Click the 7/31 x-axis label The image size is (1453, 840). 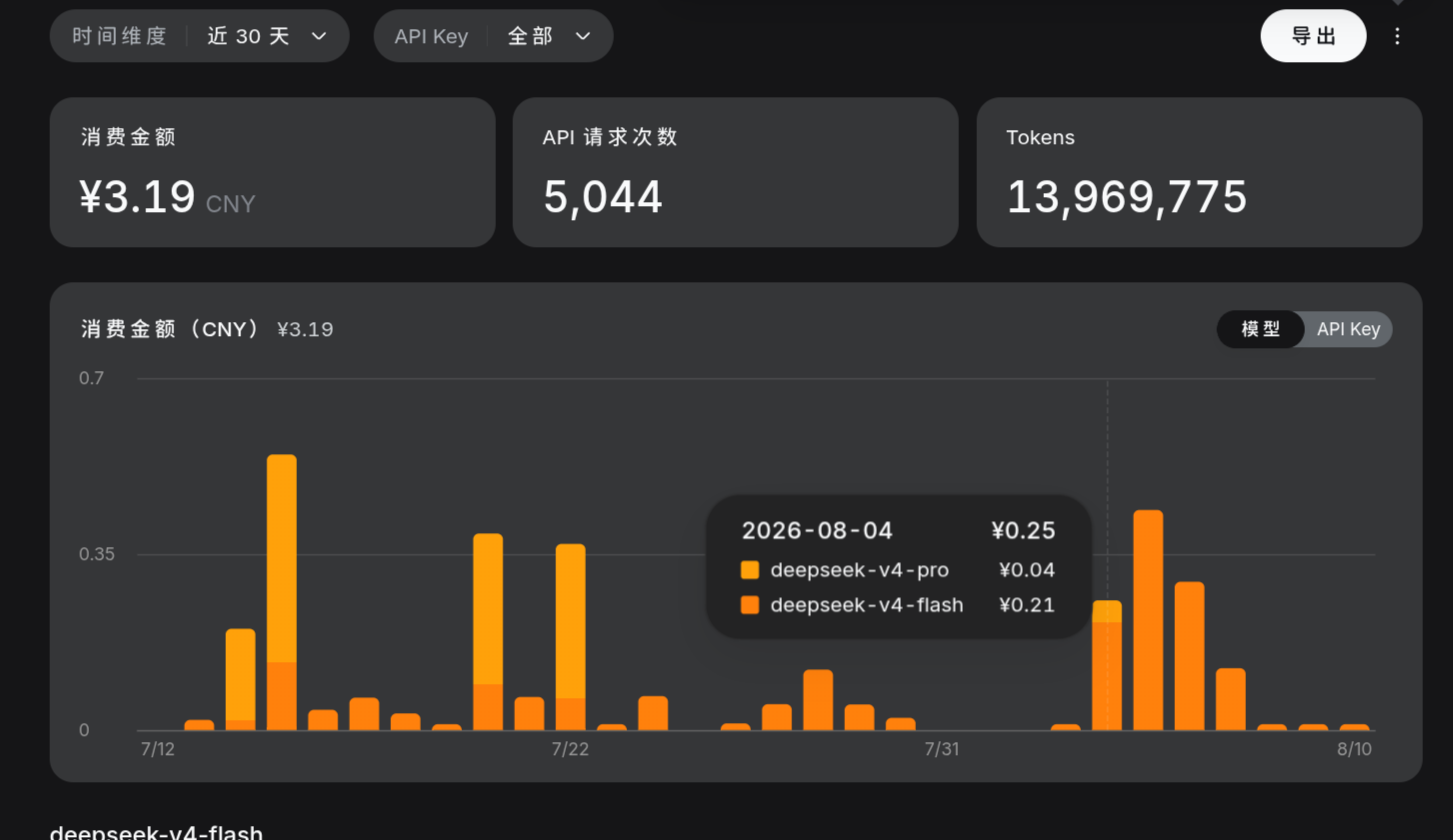click(x=942, y=750)
